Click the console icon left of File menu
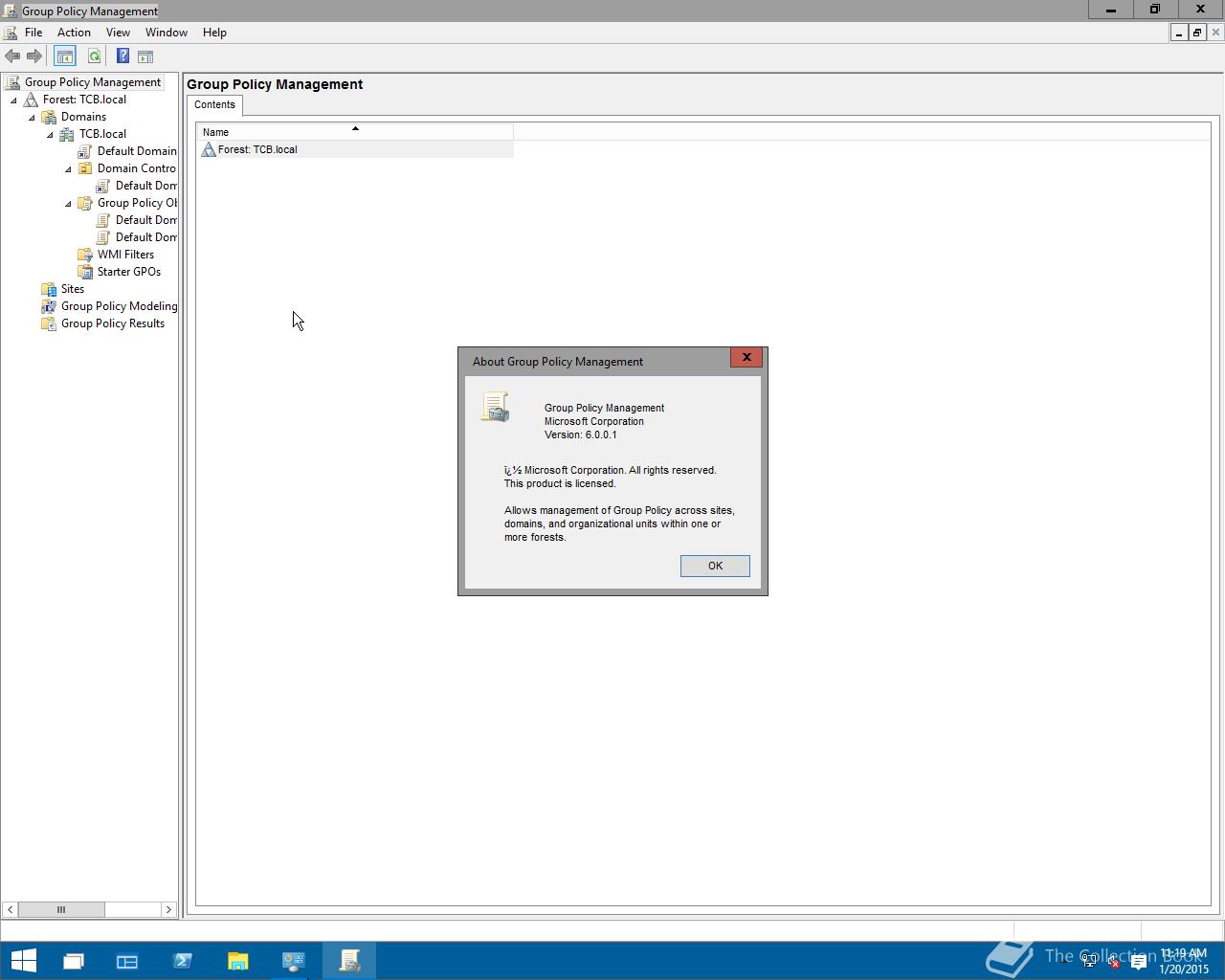This screenshot has width=1225, height=980. [11, 33]
